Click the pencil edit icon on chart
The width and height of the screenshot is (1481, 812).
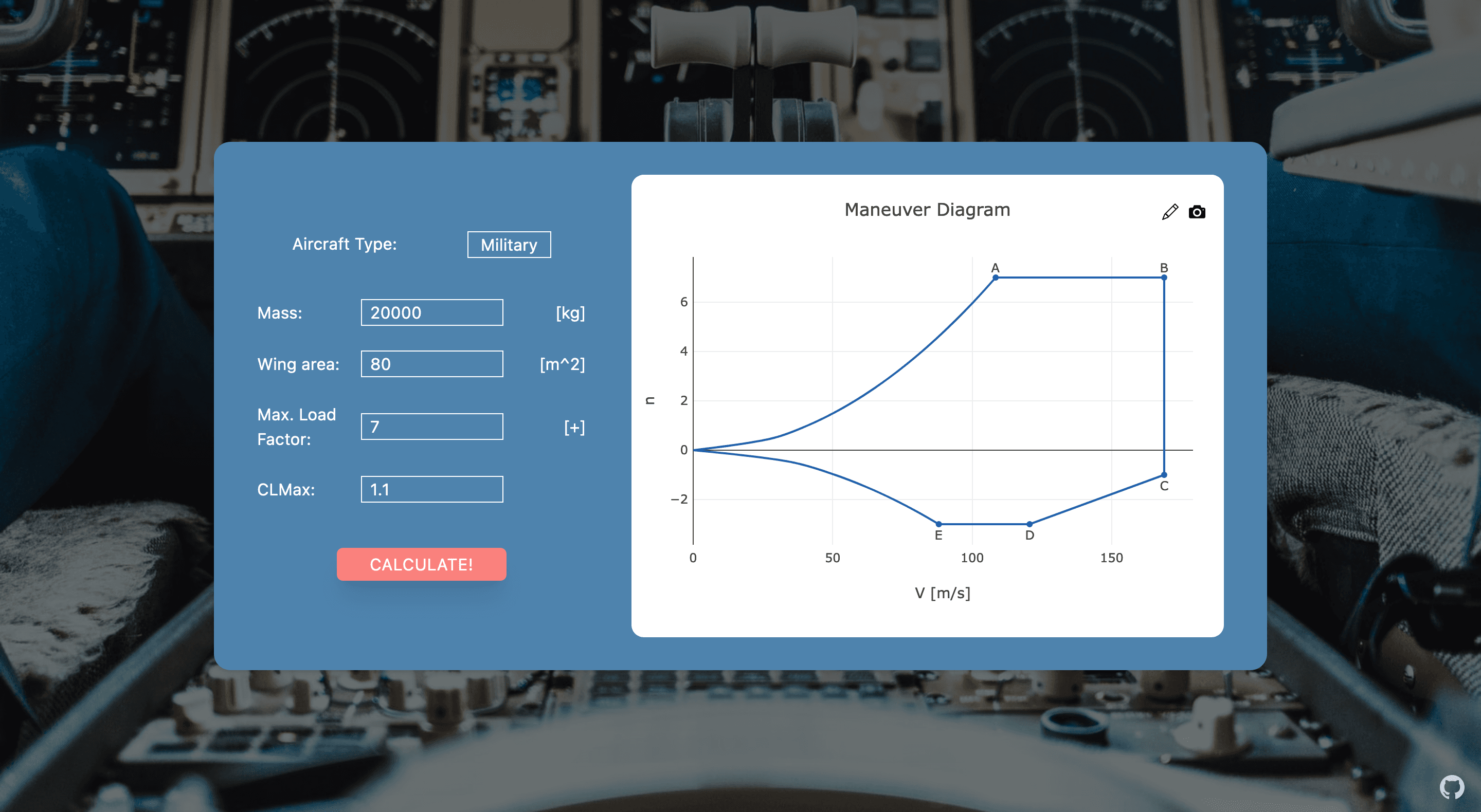coord(1169,212)
